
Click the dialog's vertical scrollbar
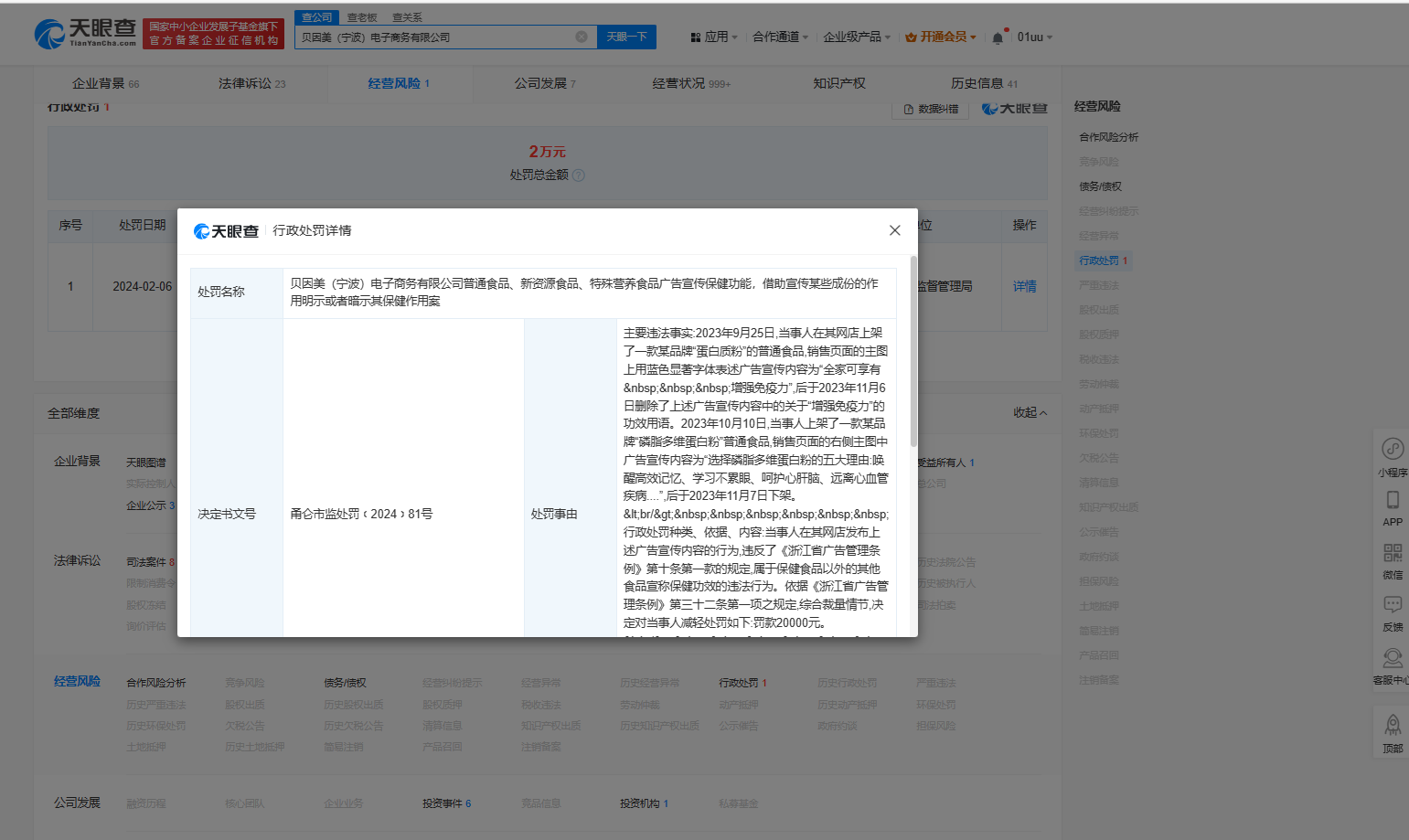[x=913, y=366]
